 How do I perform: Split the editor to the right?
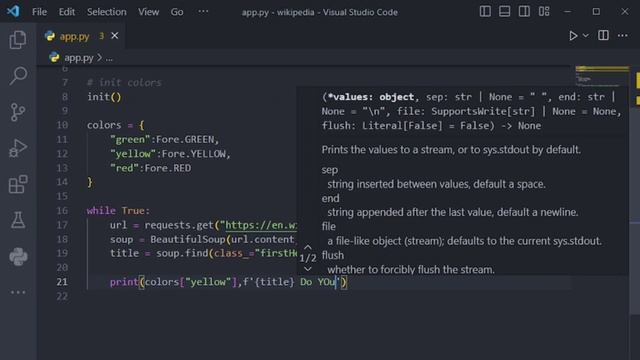pos(603,36)
